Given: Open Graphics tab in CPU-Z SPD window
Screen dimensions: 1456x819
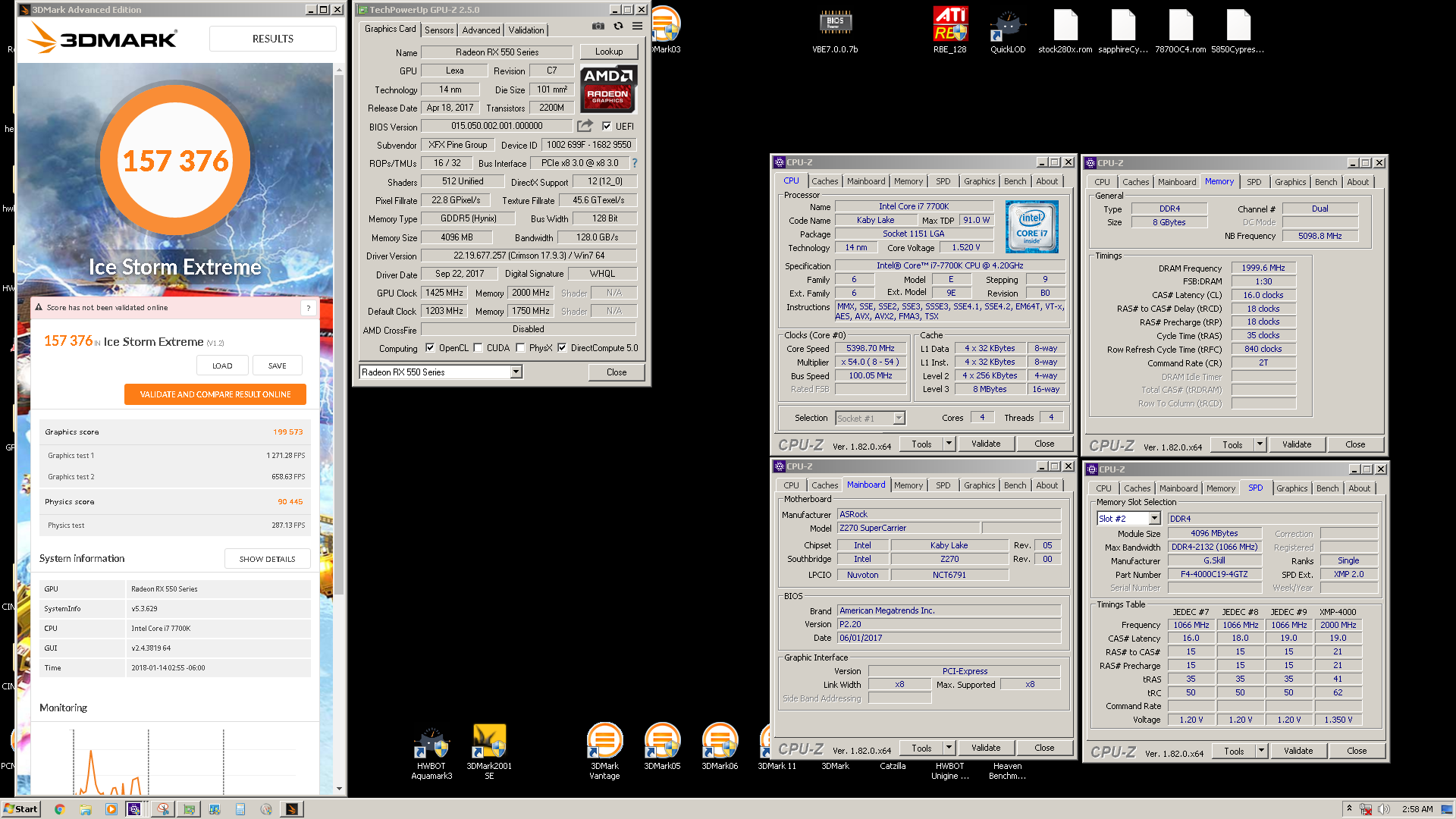Looking at the screenshot, I should [x=1291, y=488].
